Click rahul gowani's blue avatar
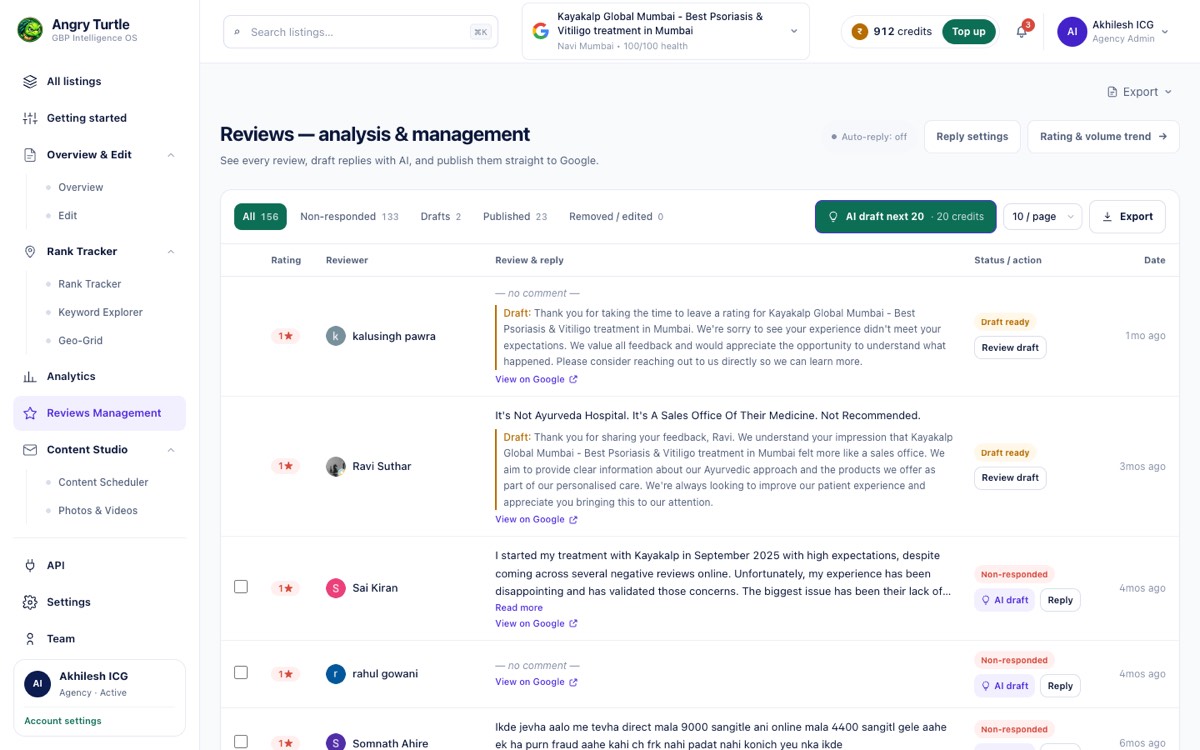This screenshot has height=750, width=1200. pyautogui.click(x=336, y=674)
